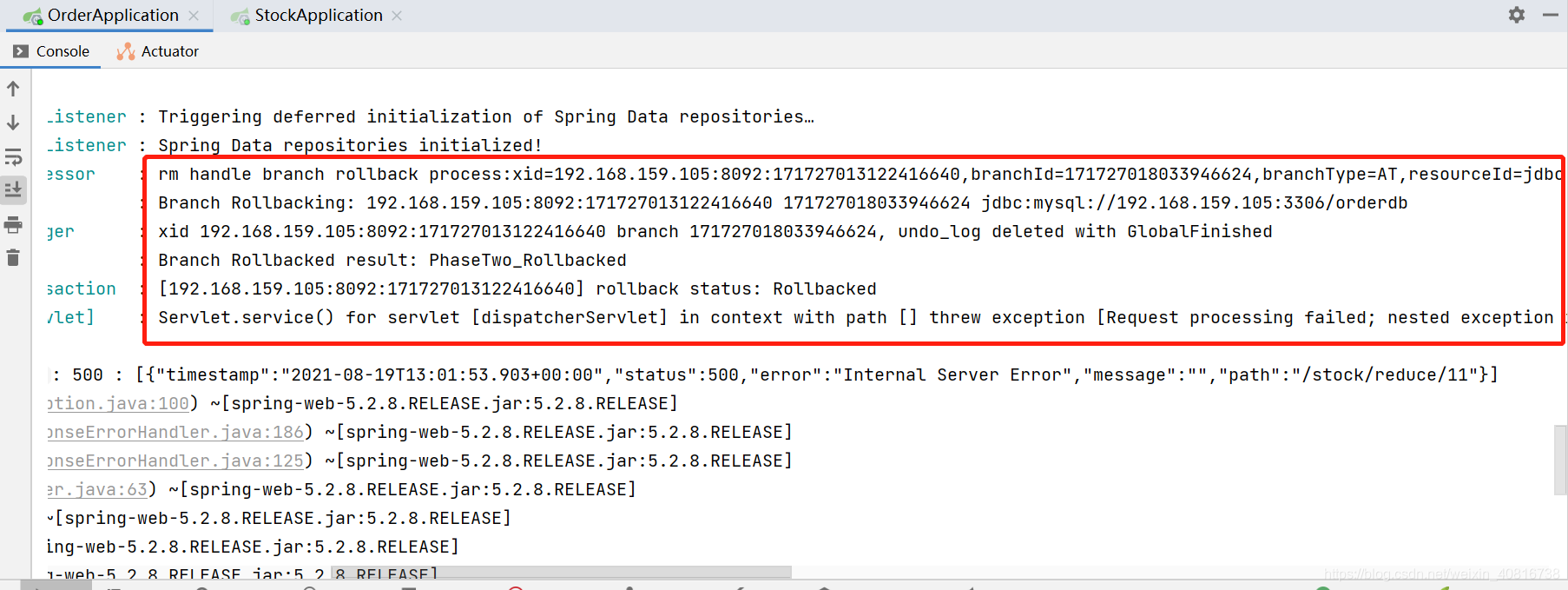This screenshot has width=1568, height=590.
Task: Click the 'Triggering deferred initialization' log line
Action: coord(486,116)
